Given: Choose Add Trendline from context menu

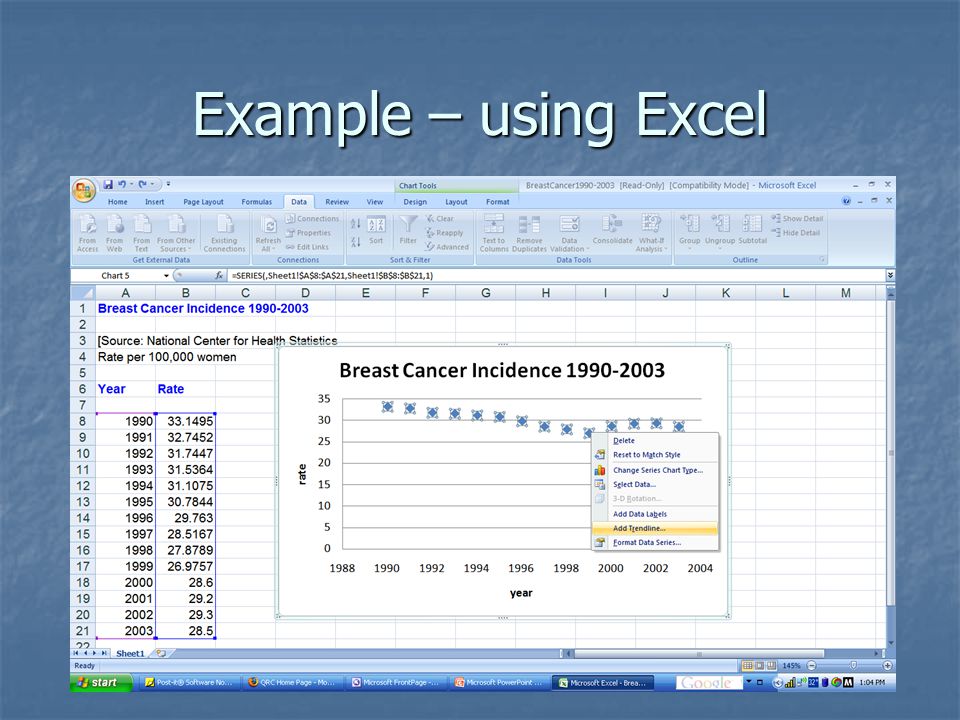Looking at the screenshot, I should coord(654,528).
